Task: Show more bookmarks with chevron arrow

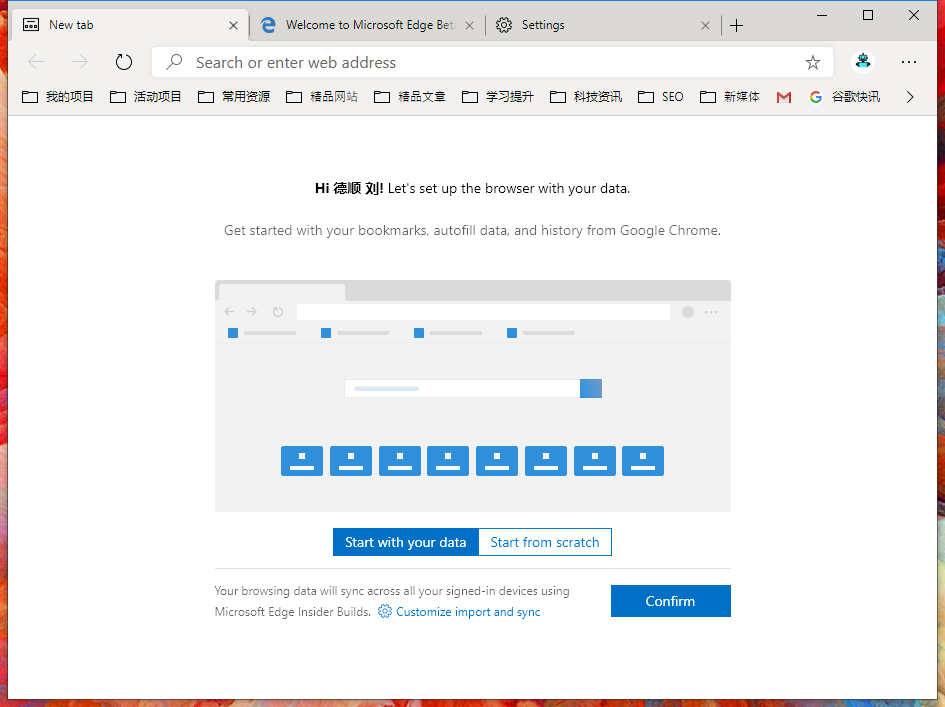Action: (910, 96)
